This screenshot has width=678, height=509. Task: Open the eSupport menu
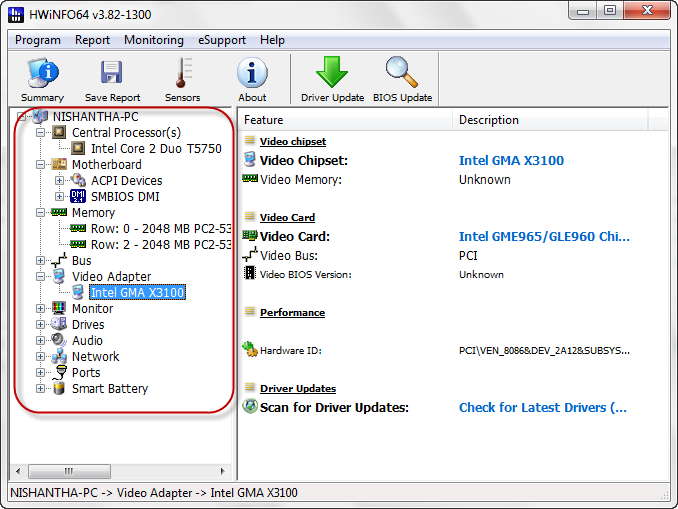point(222,40)
